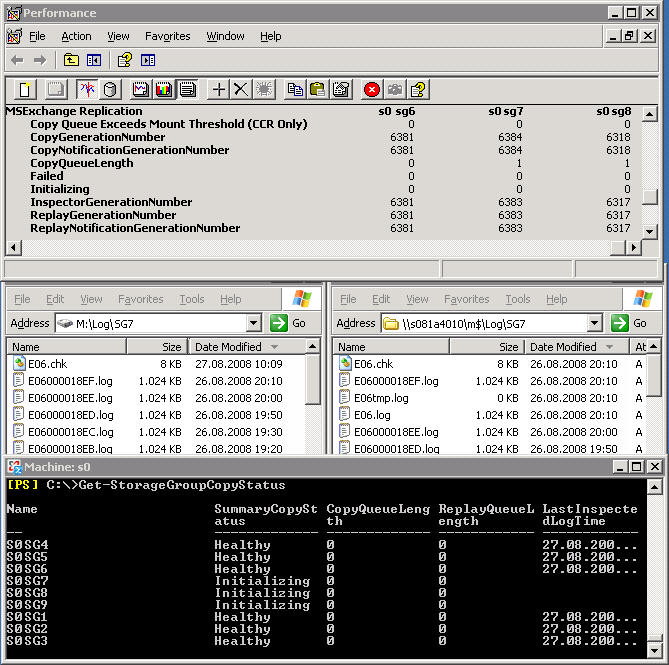Sort right file list by Size column
669x665 pixels.
[x=487, y=347]
